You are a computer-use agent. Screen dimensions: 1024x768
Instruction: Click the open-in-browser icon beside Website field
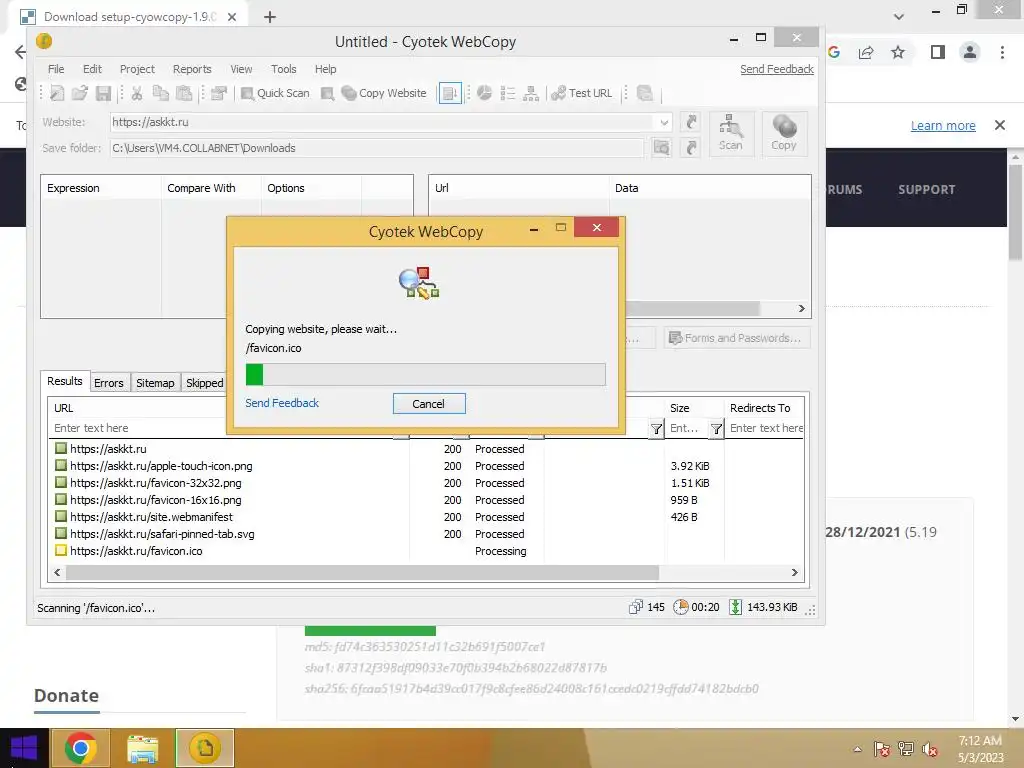pyautogui.click(x=691, y=122)
